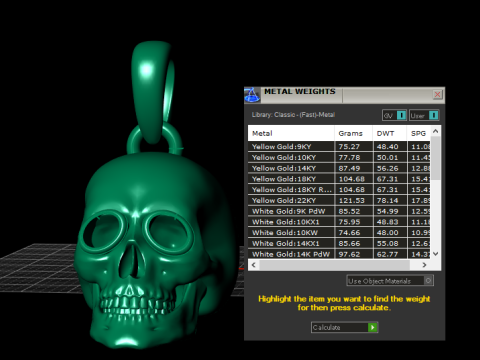This screenshot has width=480, height=360.
Task: Click the 85.66 grams cell
Action: click(353, 243)
